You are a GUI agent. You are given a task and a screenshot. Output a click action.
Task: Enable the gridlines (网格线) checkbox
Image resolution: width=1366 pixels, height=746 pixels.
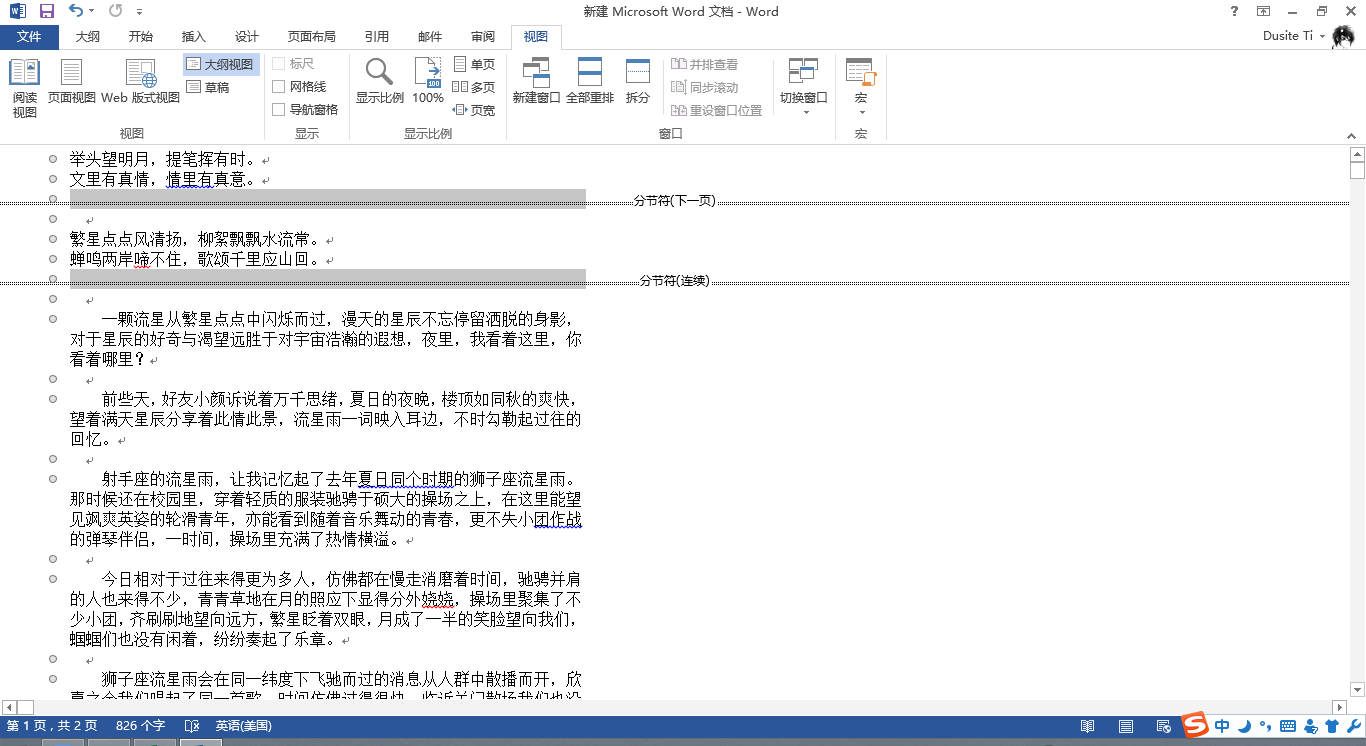[279, 87]
